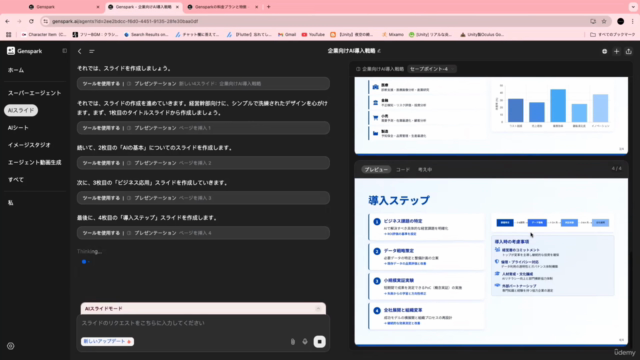The image size is (640, 360).
Task: Bookmark this page with star icon
Action: [604, 21]
